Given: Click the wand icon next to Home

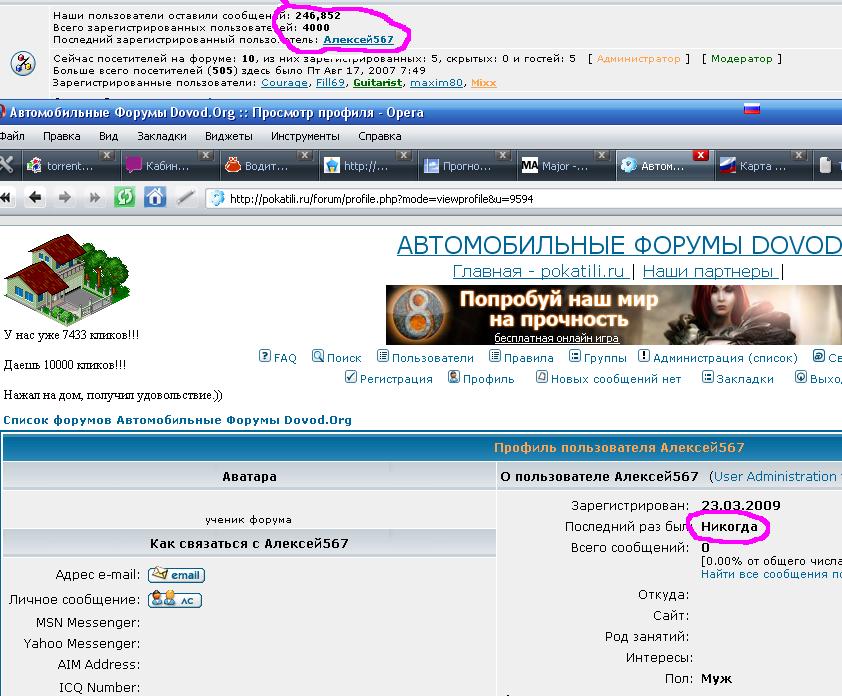Looking at the screenshot, I should pos(185,197).
